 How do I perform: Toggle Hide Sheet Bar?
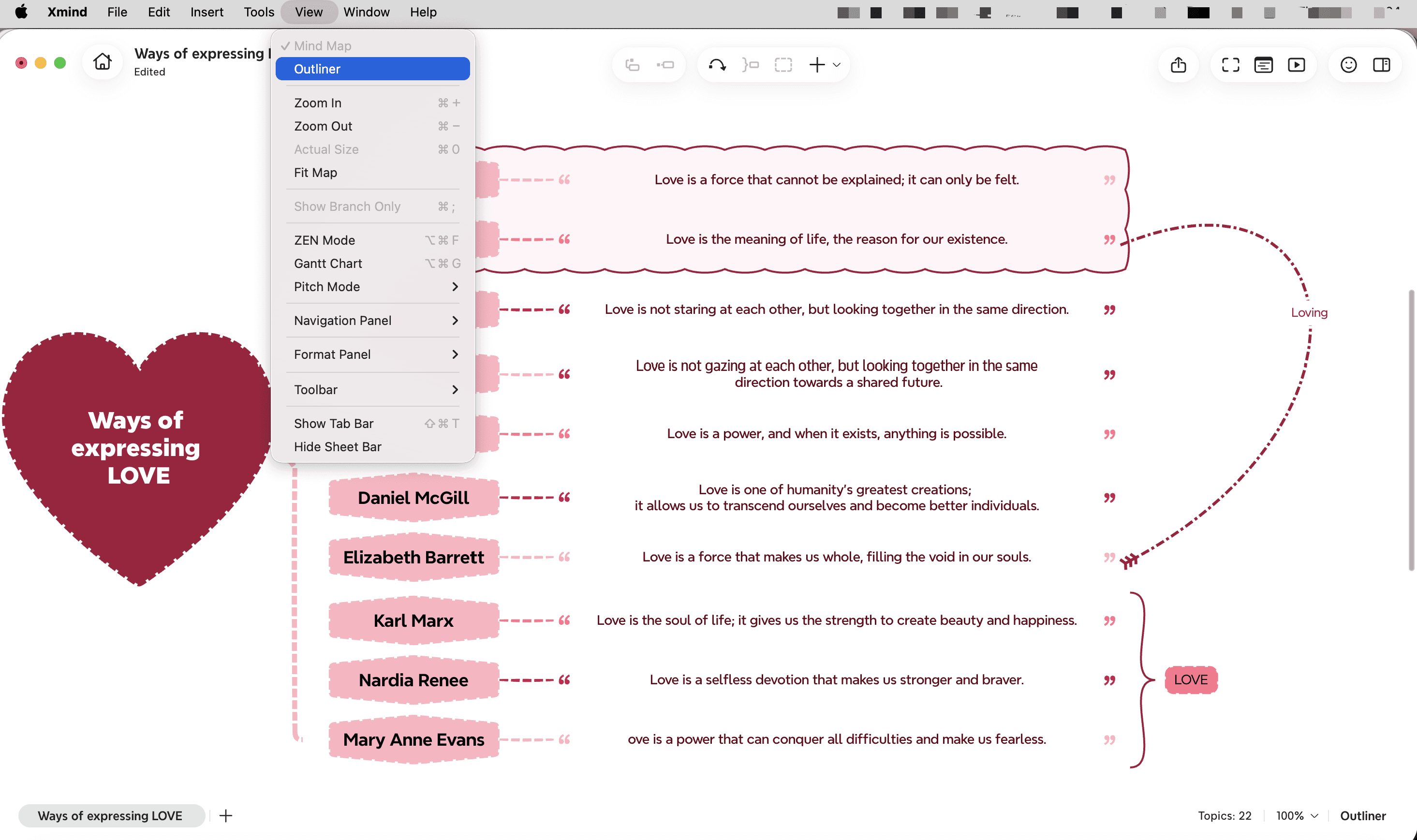(372, 447)
